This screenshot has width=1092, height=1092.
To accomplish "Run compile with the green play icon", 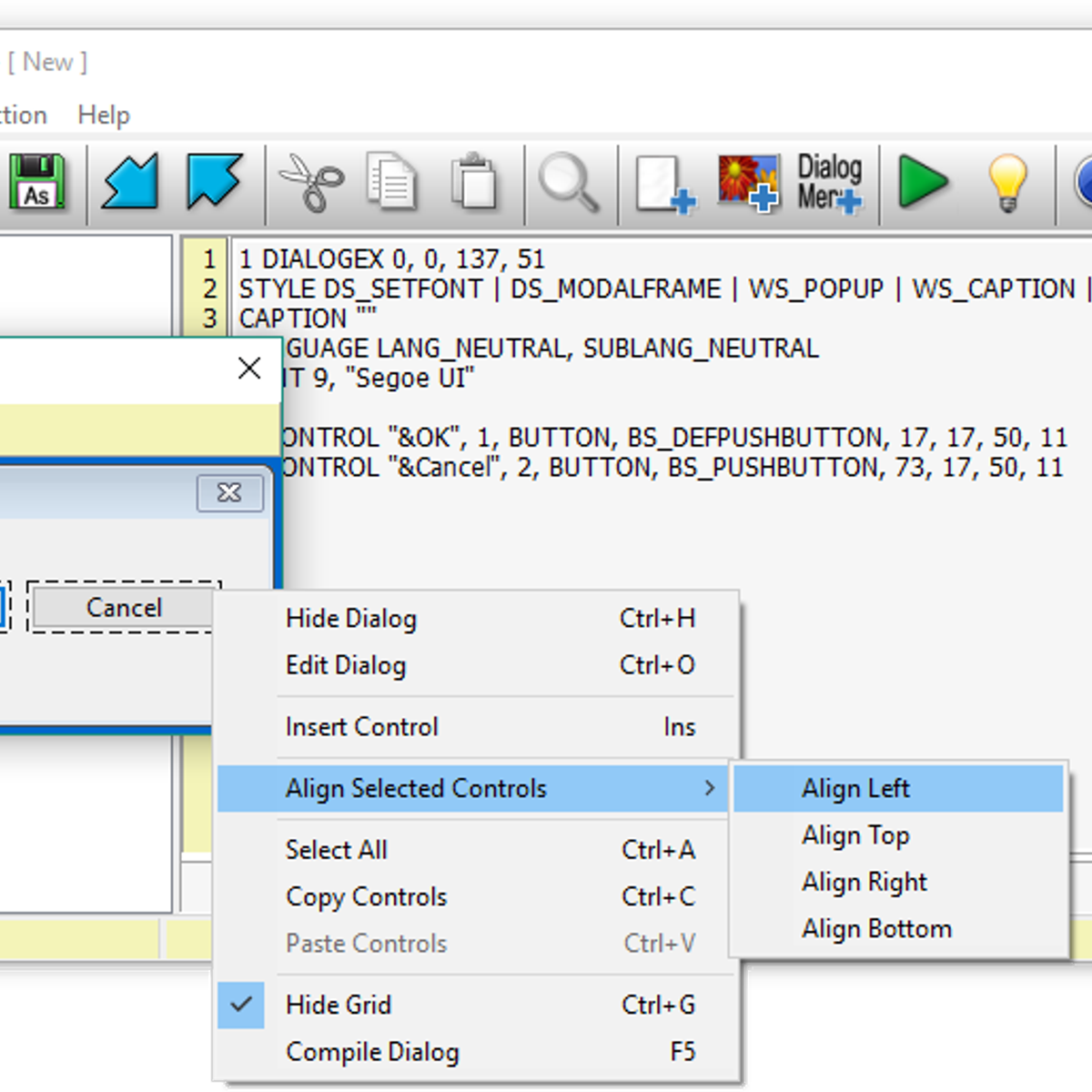I will pyautogui.click(x=922, y=182).
